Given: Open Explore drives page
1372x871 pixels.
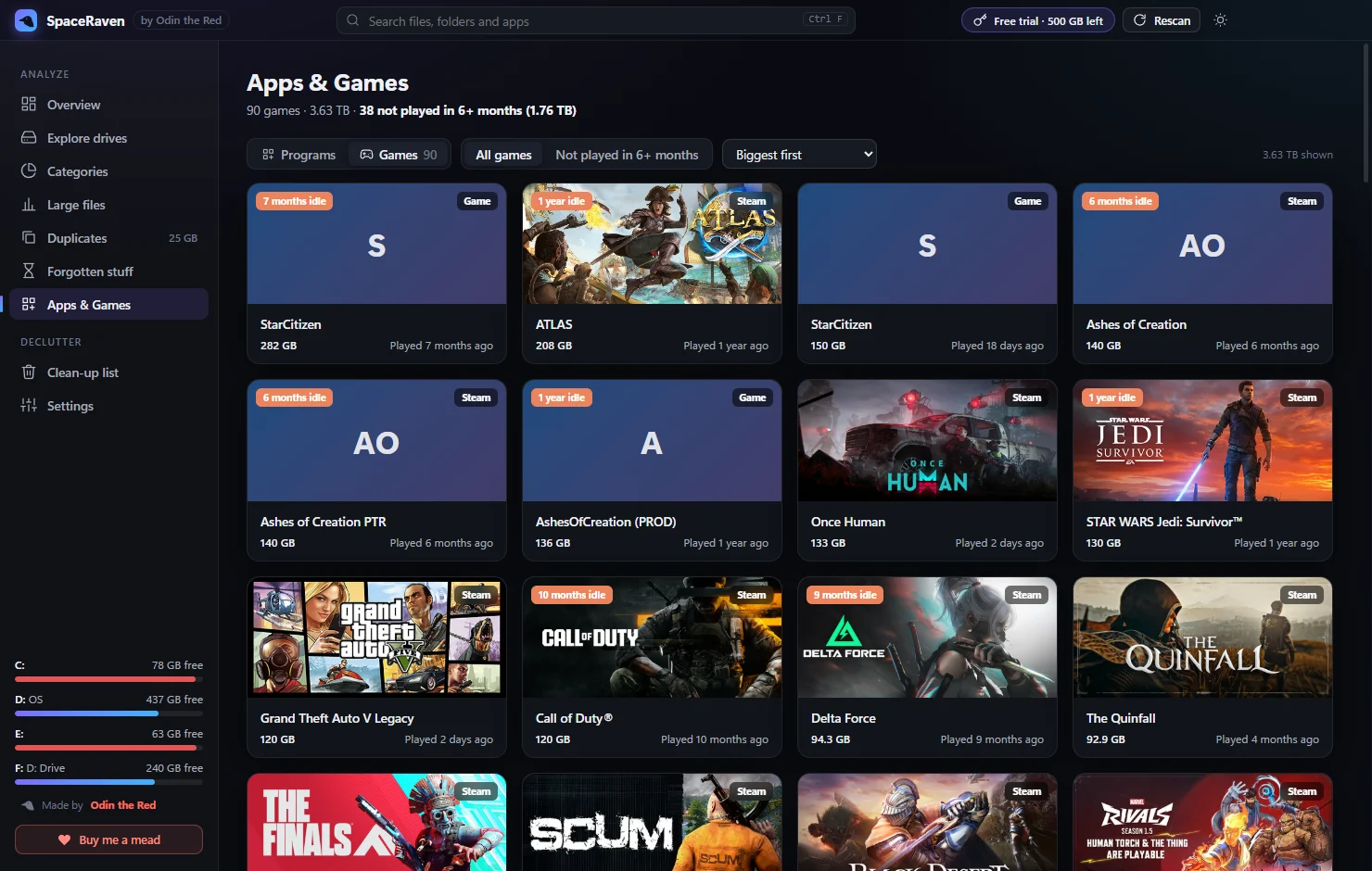Looking at the screenshot, I should pos(108,137).
